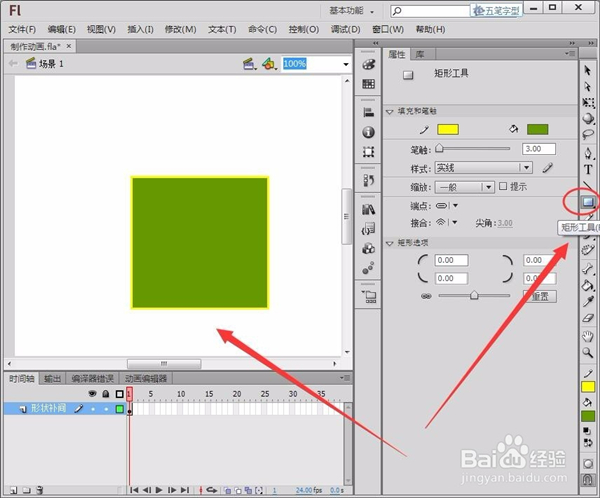Toggle eye show/hide all layers
Screen dimensions: 600x498
92,394
